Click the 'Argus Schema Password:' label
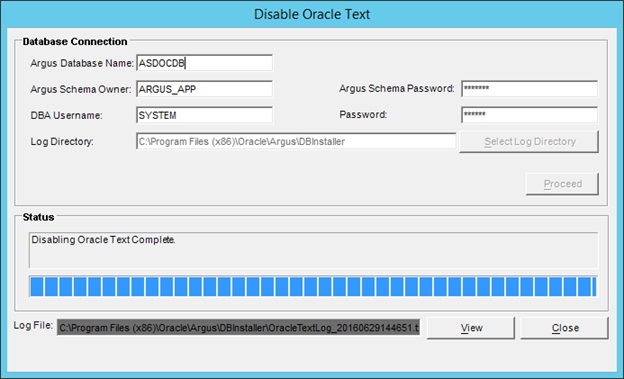The image size is (624, 379). pos(397,89)
